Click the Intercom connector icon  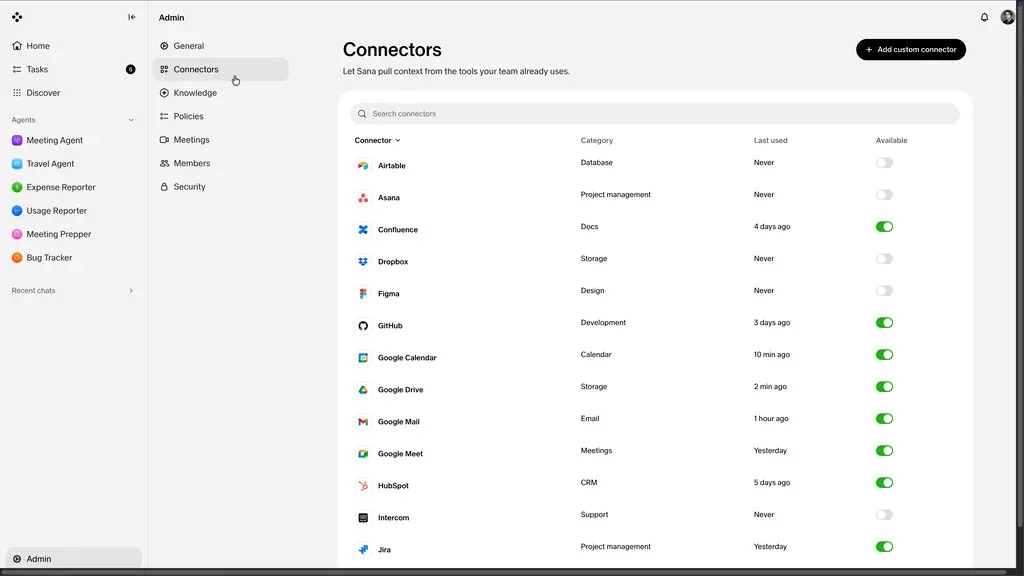[x=363, y=518]
